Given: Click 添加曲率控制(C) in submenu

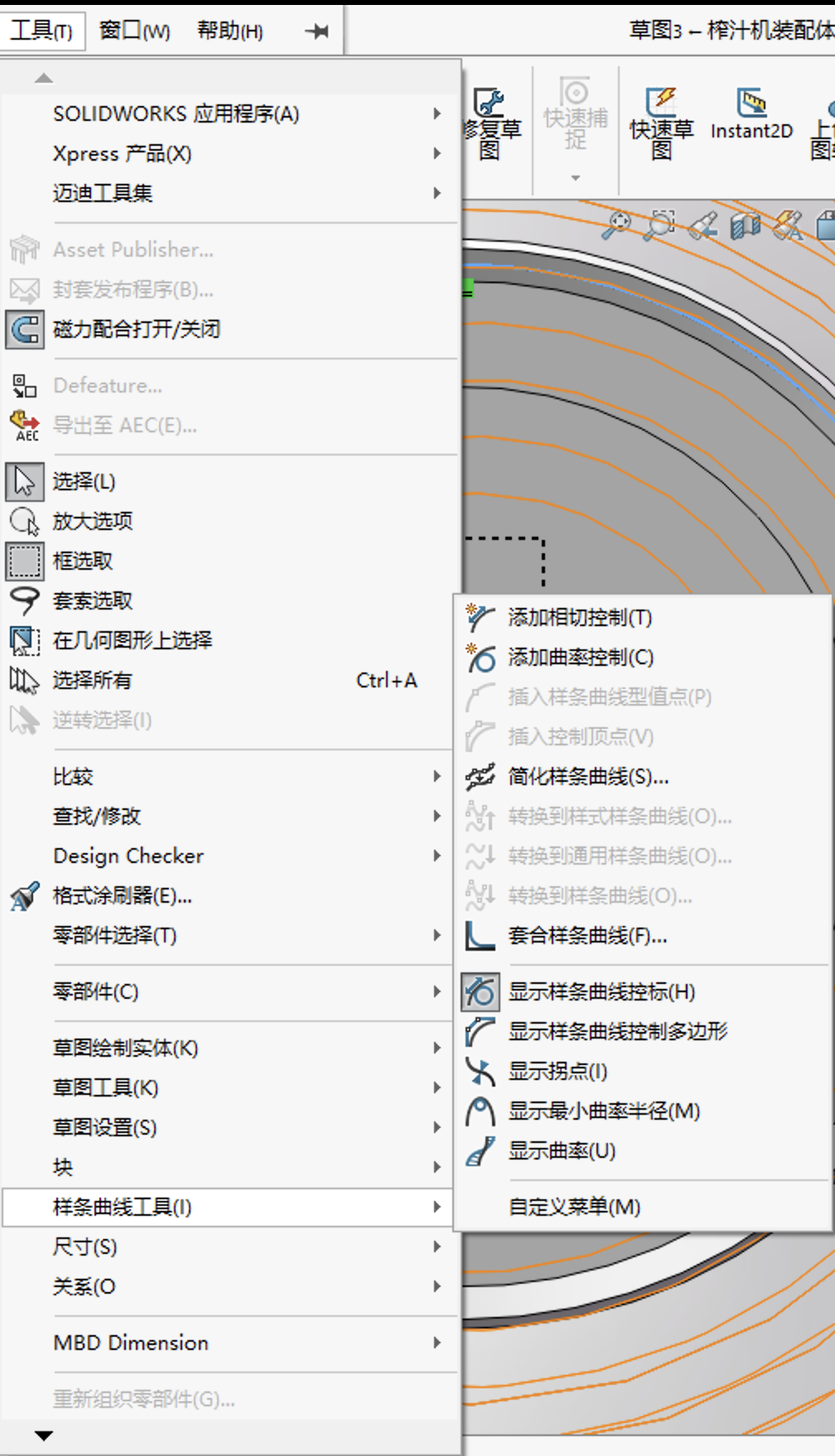Looking at the screenshot, I should click(643, 657).
